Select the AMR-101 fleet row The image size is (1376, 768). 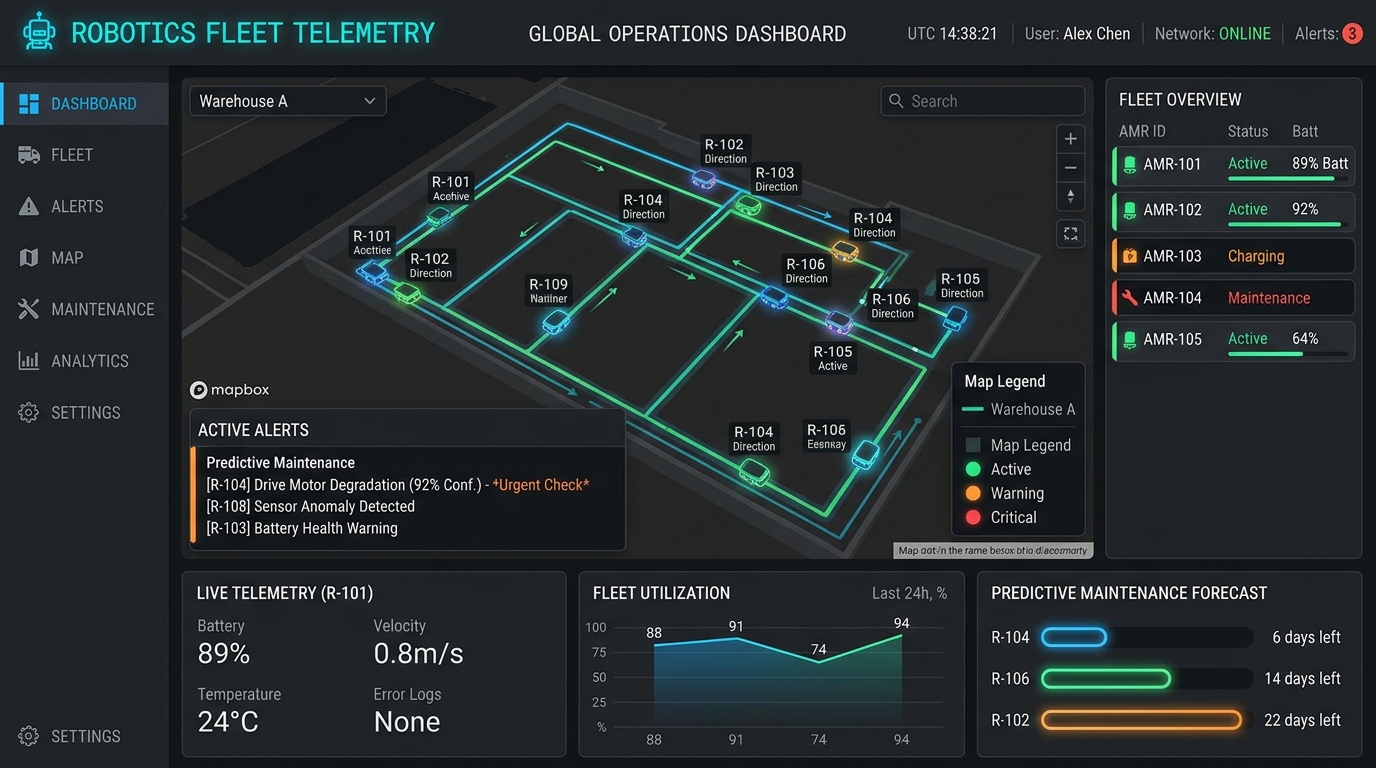coord(1233,164)
